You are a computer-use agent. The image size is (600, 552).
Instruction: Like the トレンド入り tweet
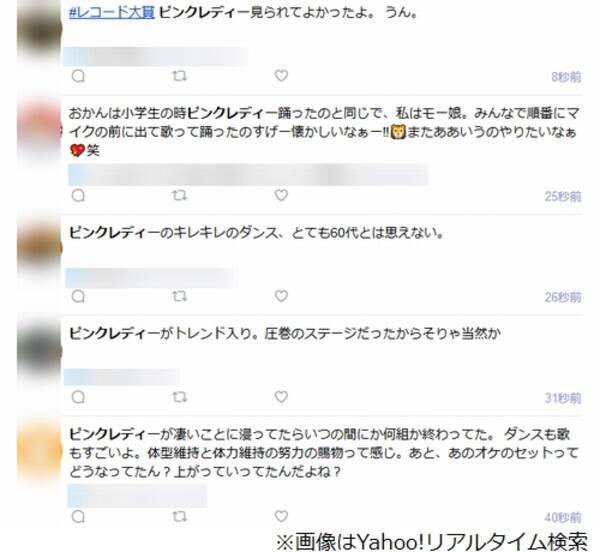pyautogui.click(x=281, y=397)
